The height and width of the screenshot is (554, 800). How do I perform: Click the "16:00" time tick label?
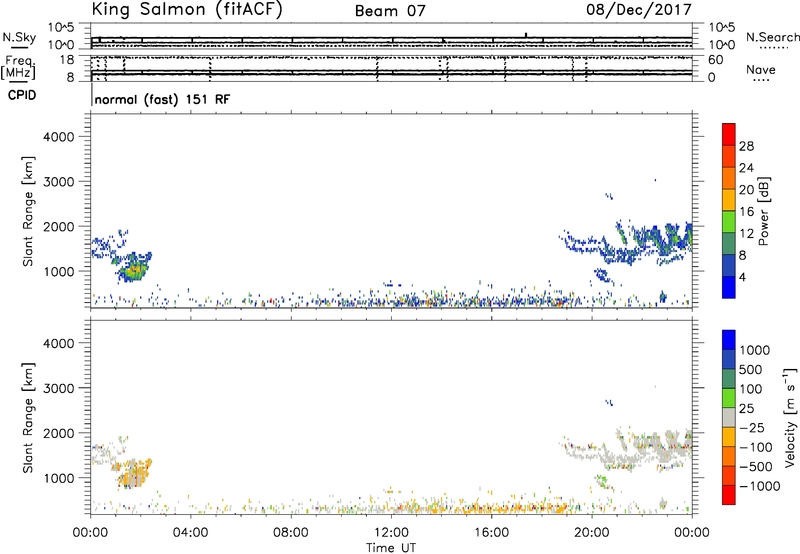tap(491, 533)
